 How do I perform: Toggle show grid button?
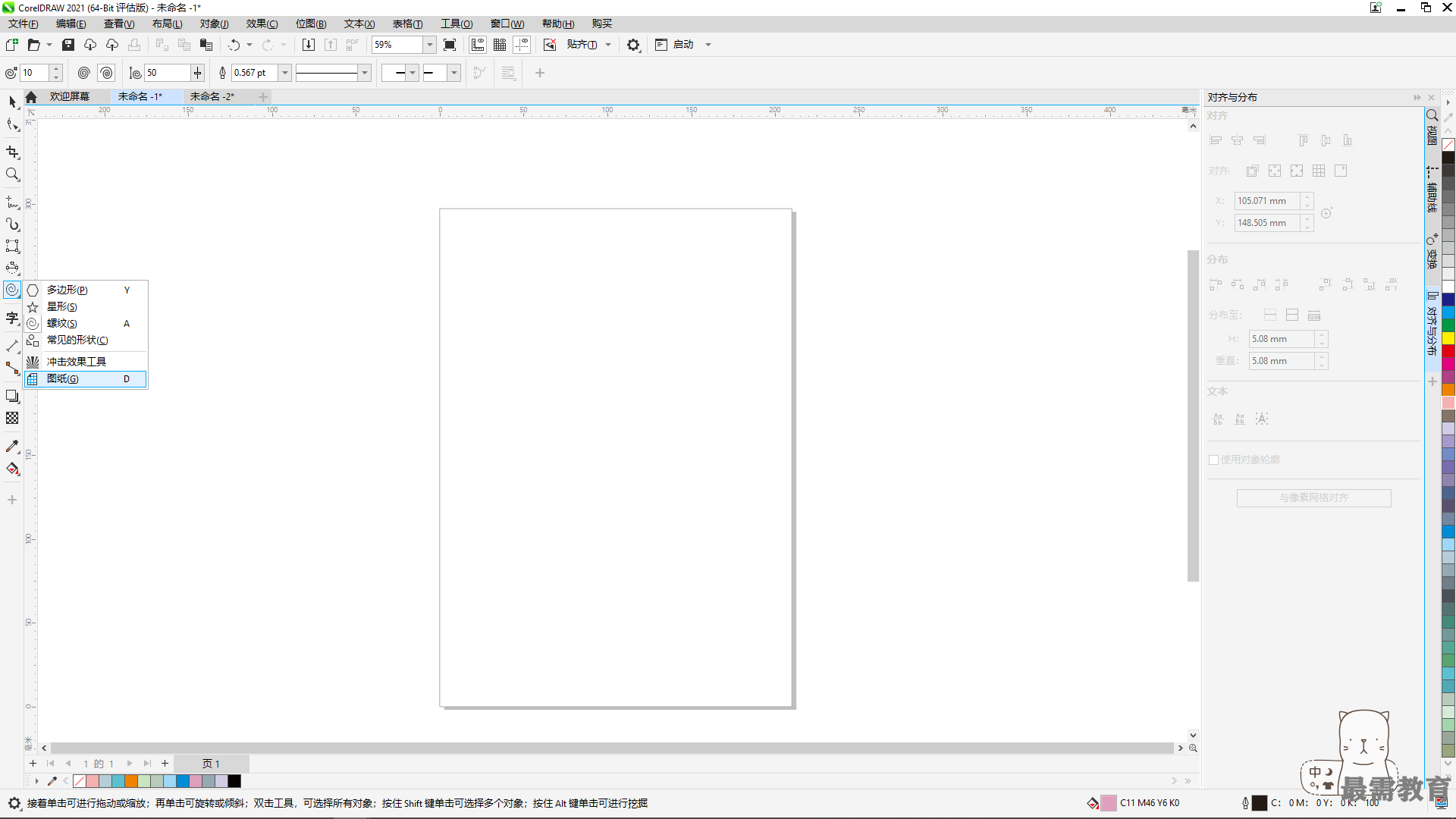coord(500,45)
